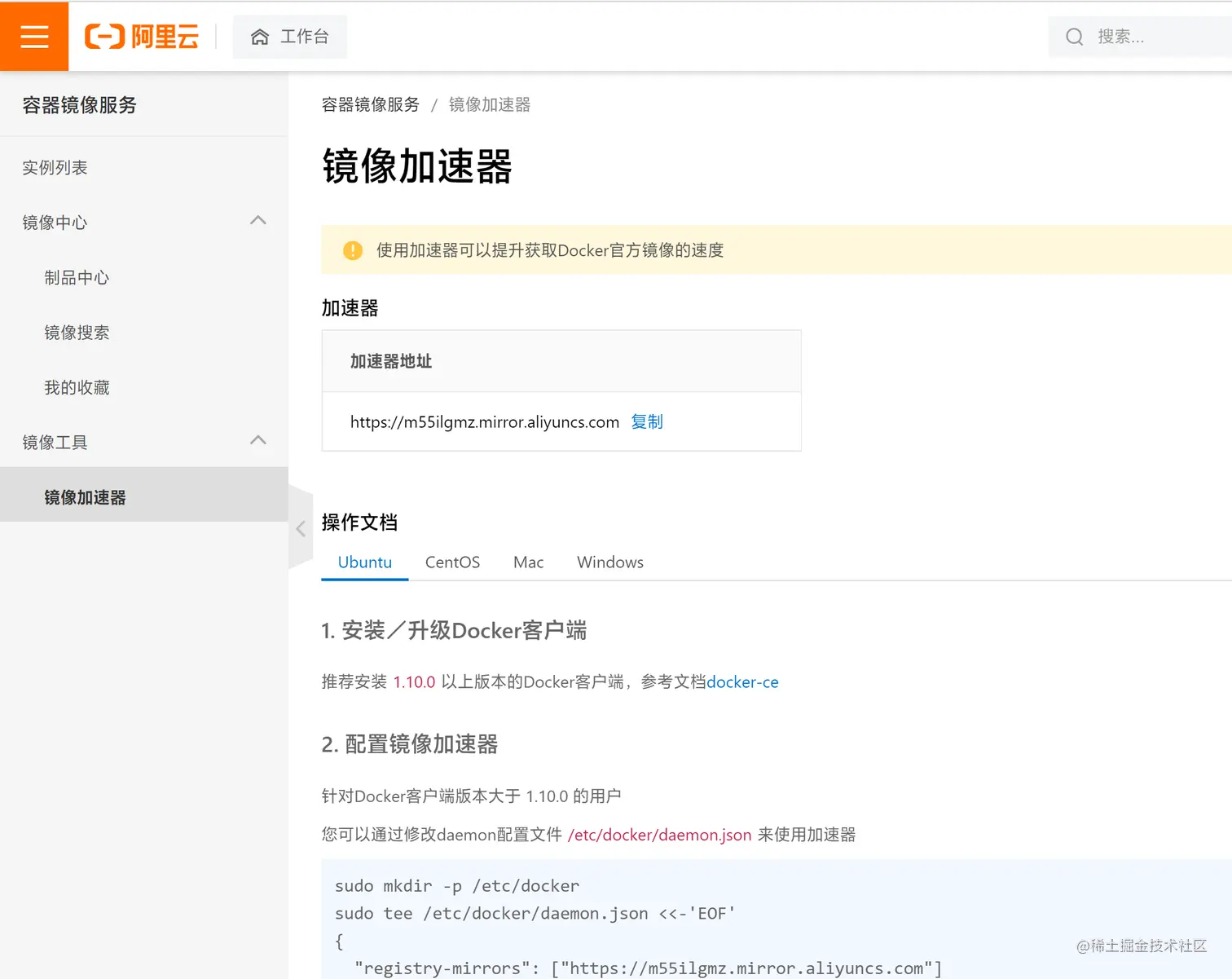Click the 容器镜像服务 breadcrumb link
Image resolution: width=1232 pixels, height=979 pixels.
[x=371, y=104]
